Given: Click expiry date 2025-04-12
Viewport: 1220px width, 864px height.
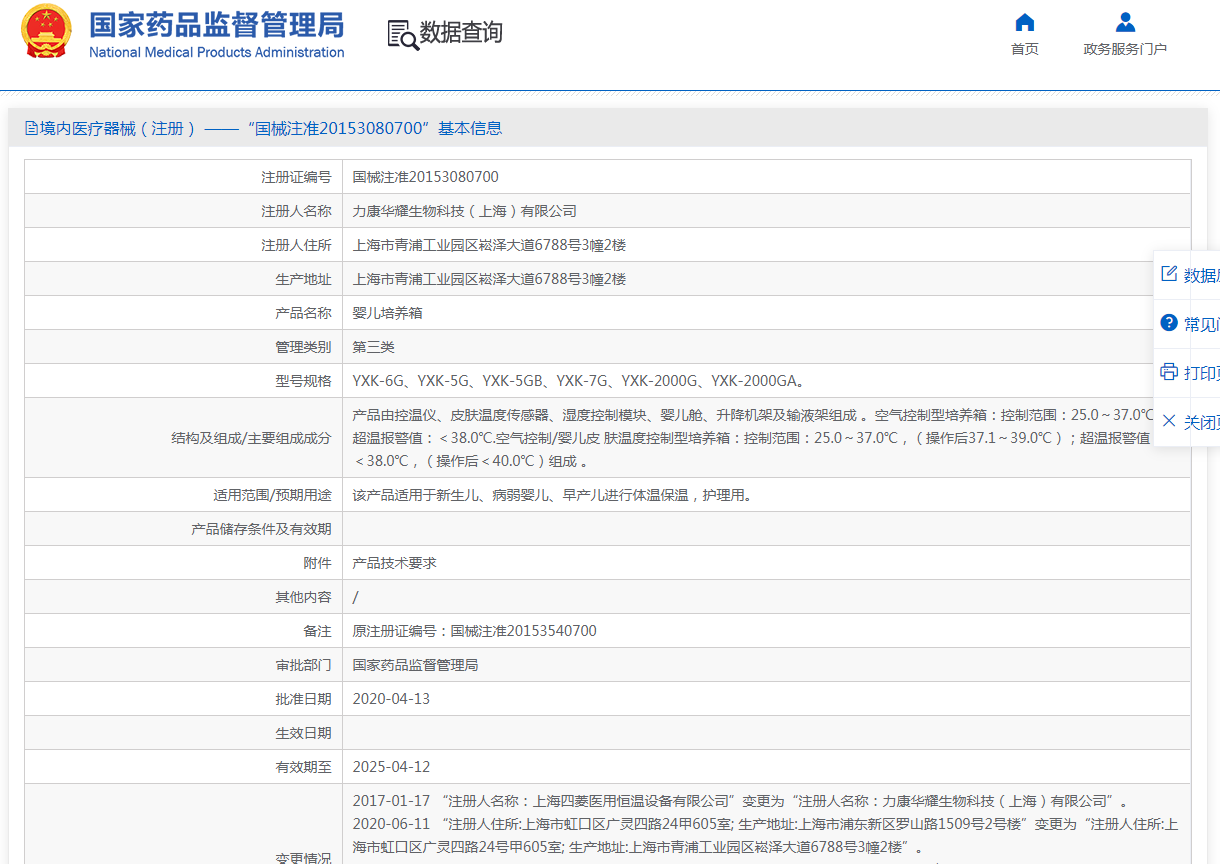Looking at the screenshot, I should point(391,767).
